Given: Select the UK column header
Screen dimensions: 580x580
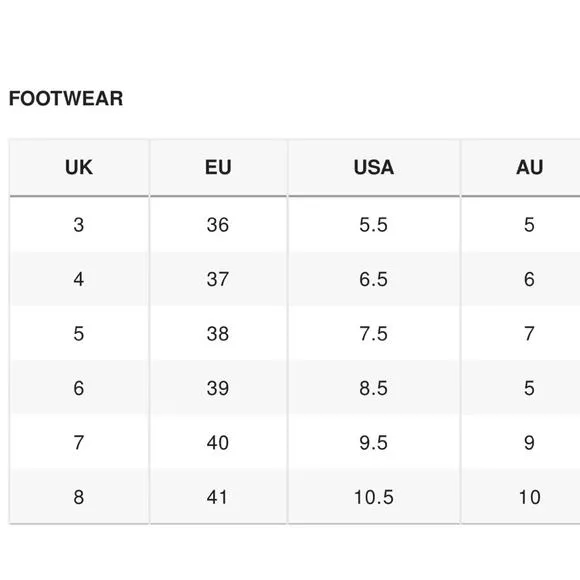Looking at the screenshot, I should [79, 167].
